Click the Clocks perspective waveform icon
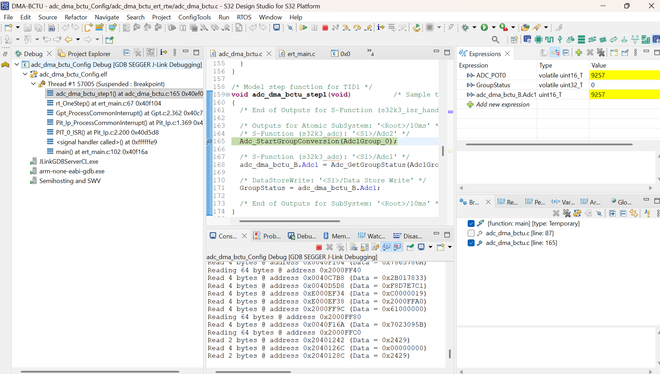Image resolution: width=660 pixels, height=374 pixels. point(549,40)
